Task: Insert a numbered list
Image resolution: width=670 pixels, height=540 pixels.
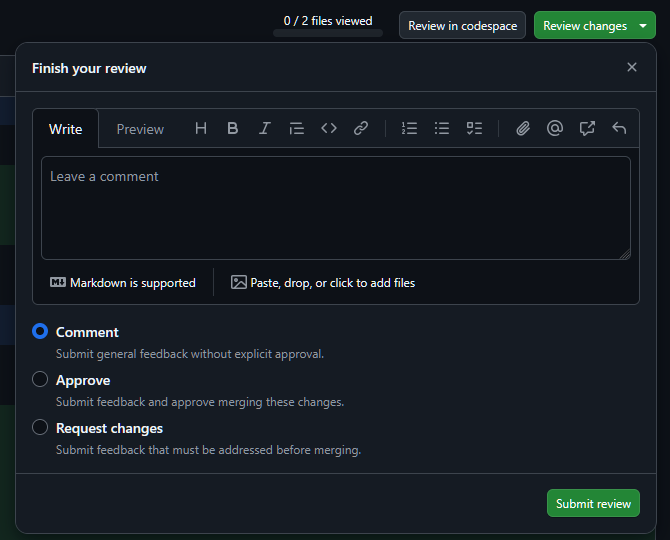Action: coord(409,128)
